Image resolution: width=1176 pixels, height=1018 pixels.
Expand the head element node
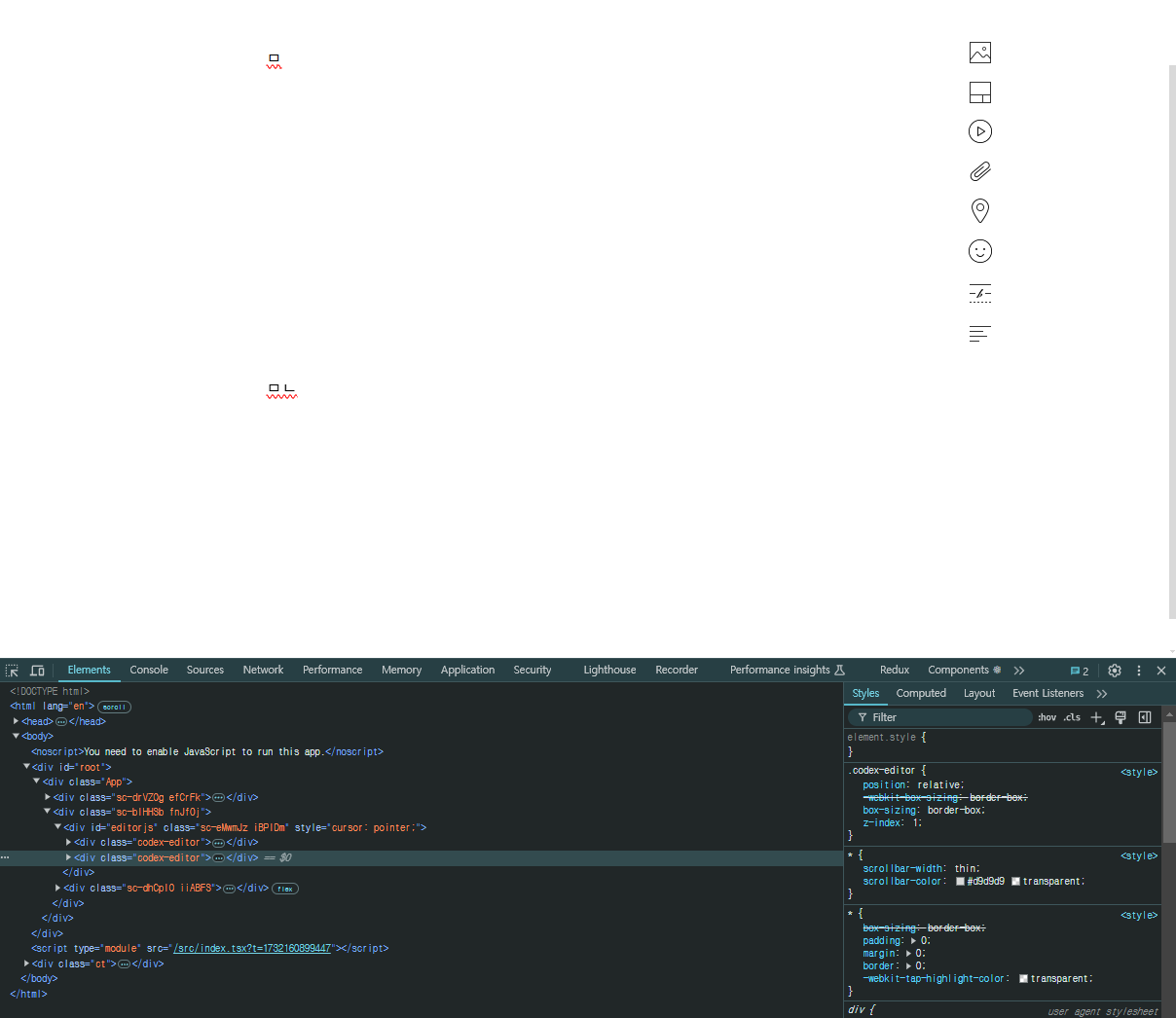coord(17,721)
